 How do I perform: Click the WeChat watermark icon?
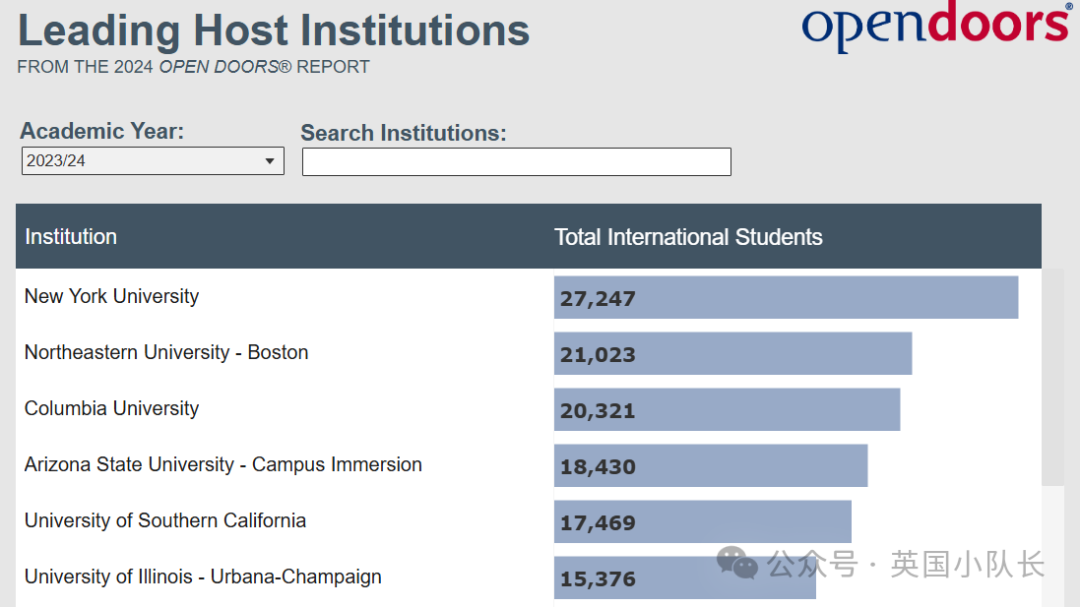point(738,564)
